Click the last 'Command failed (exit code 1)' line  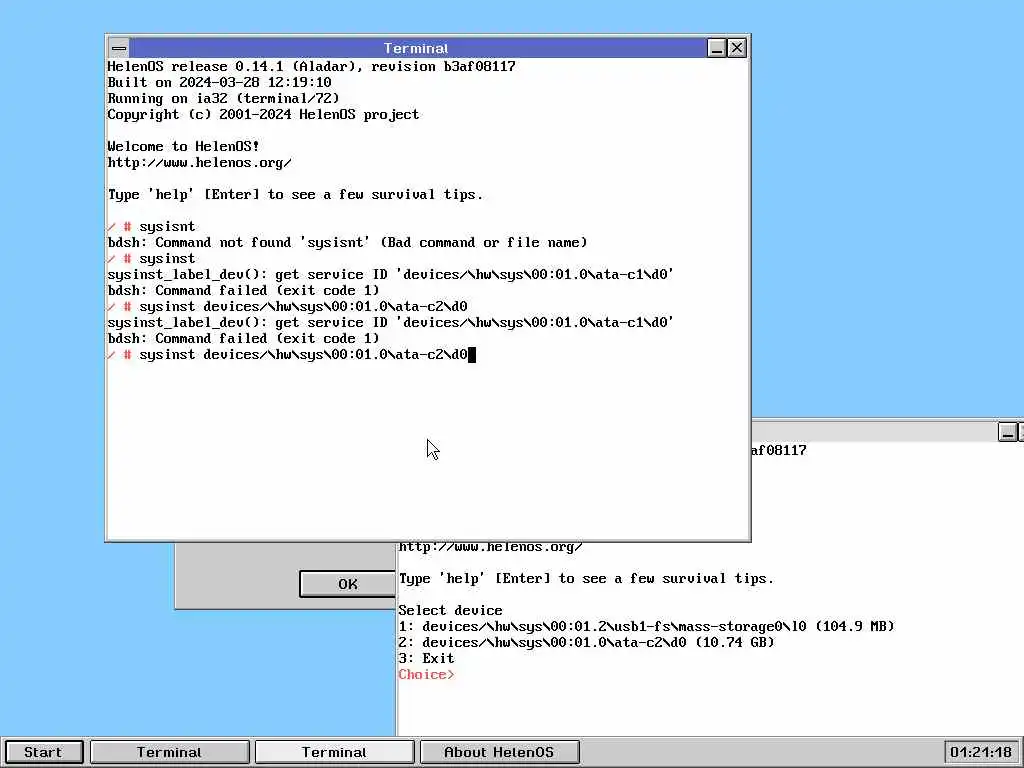click(244, 338)
